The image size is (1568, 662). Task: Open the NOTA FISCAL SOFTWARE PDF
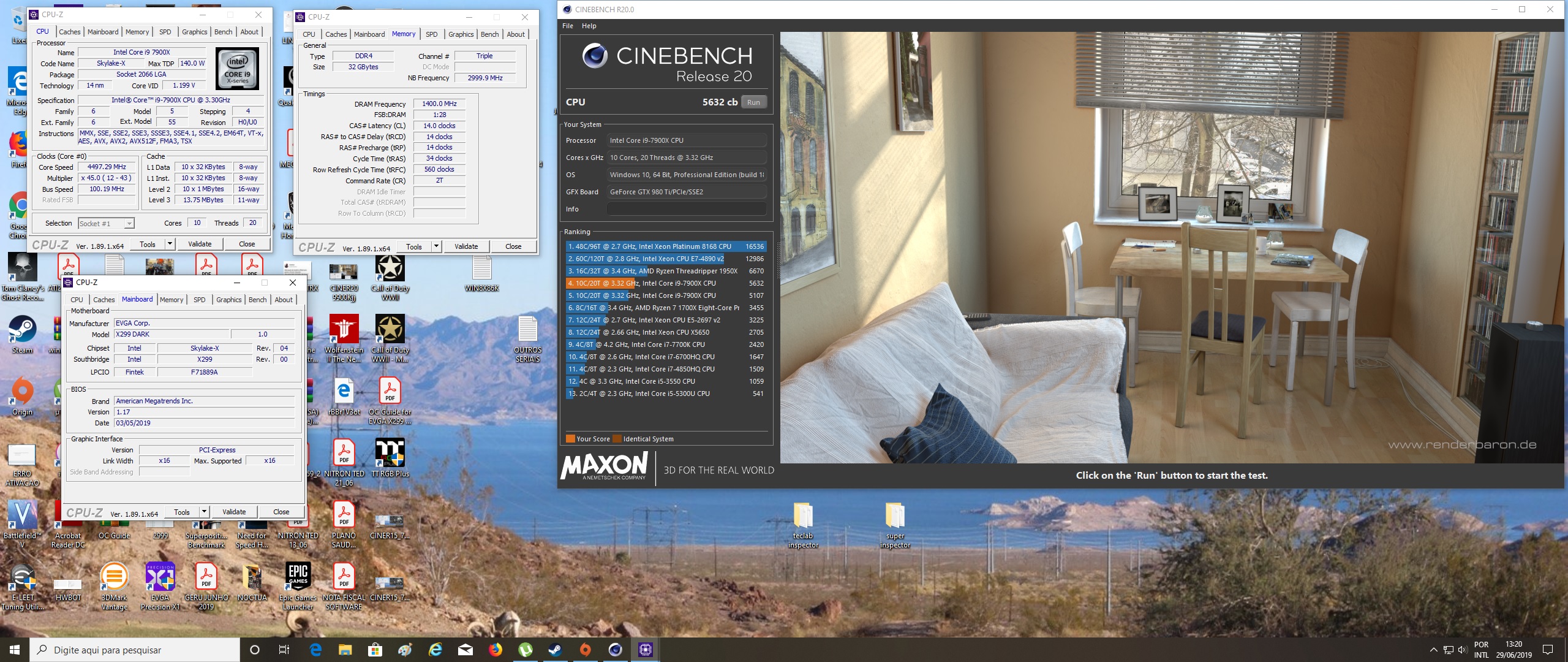(x=344, y=587)
